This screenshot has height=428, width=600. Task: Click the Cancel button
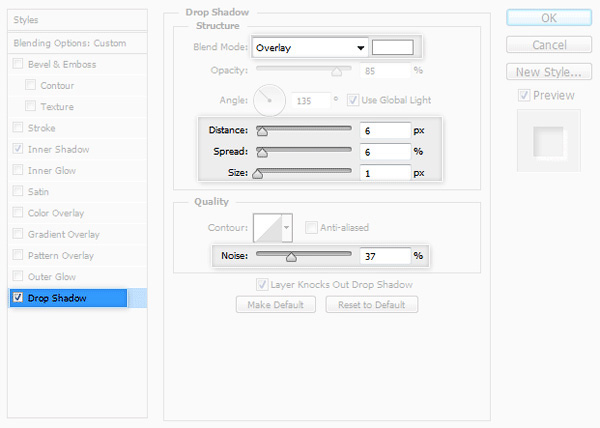click(x=549, y=45)
